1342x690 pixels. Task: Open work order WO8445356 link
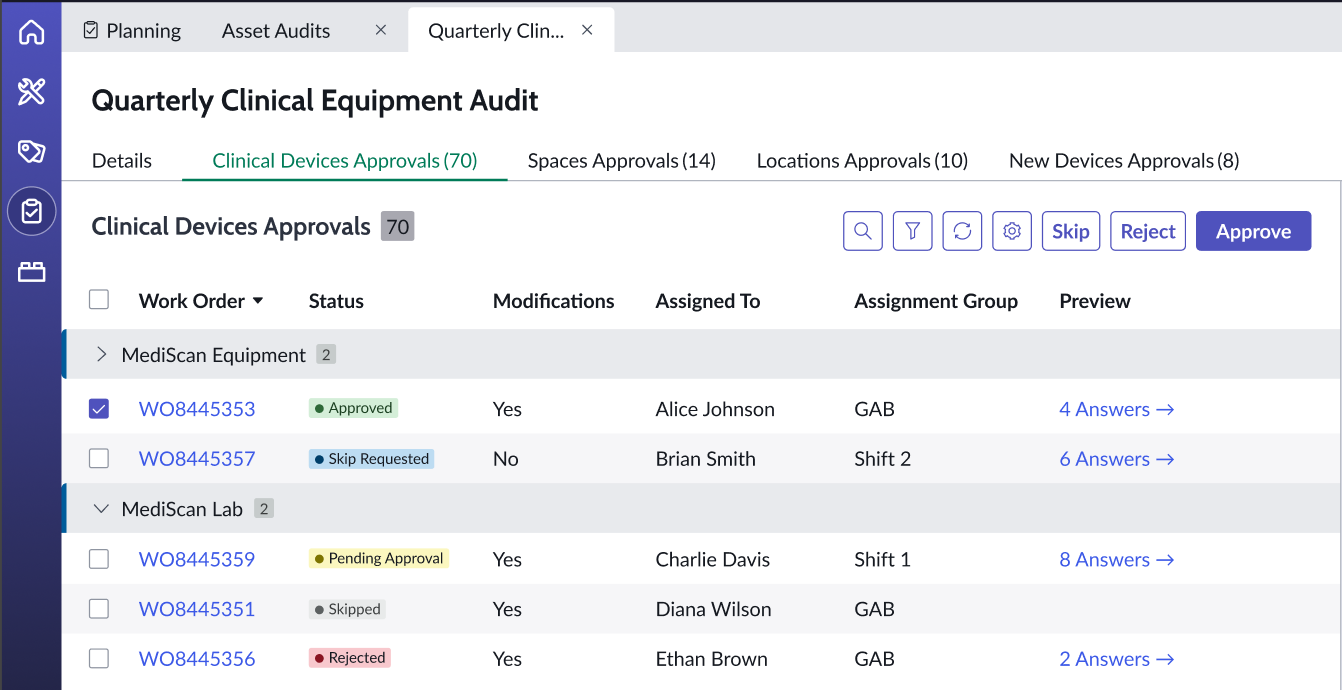(197, 659)
